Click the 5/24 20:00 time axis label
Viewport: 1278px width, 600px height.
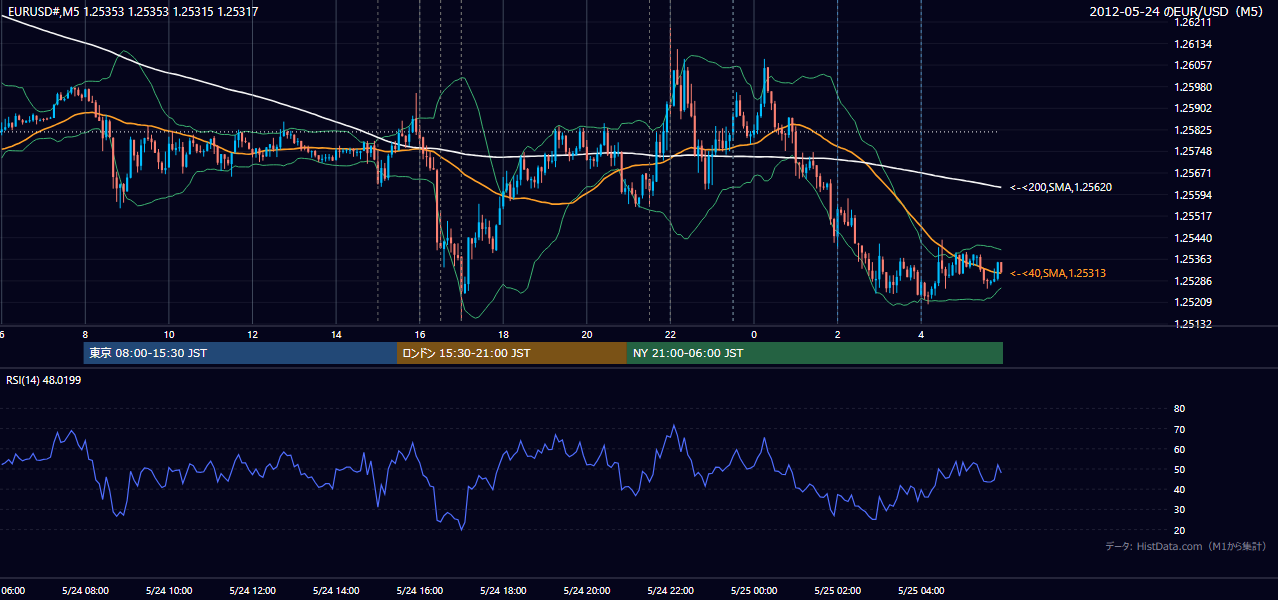pyautogui.click(x=586, y=590)
